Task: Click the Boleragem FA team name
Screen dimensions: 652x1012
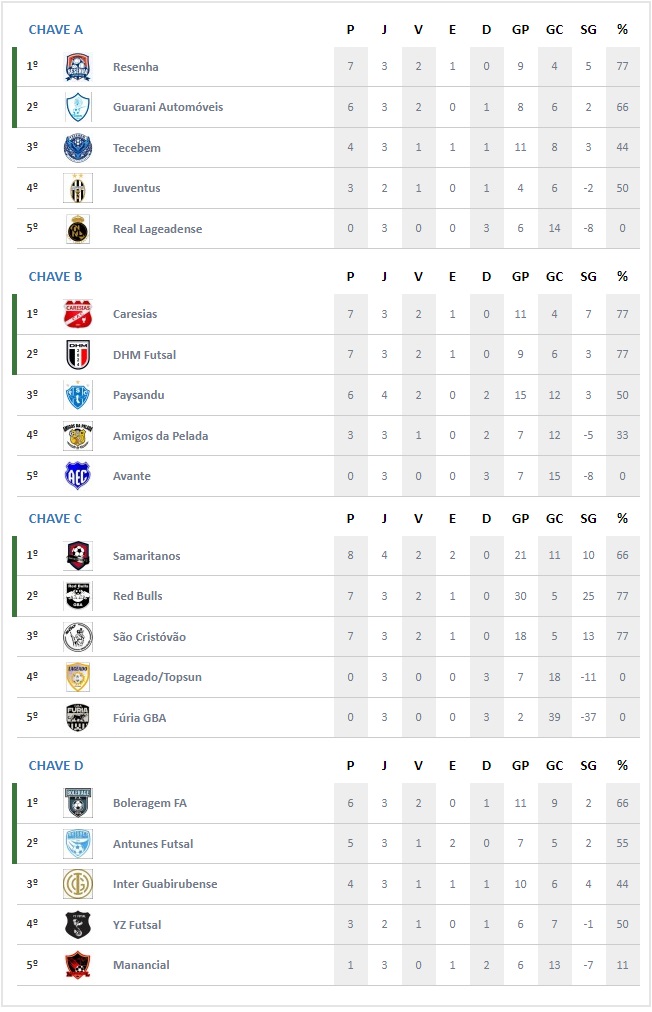Action: tap(150, 803)
